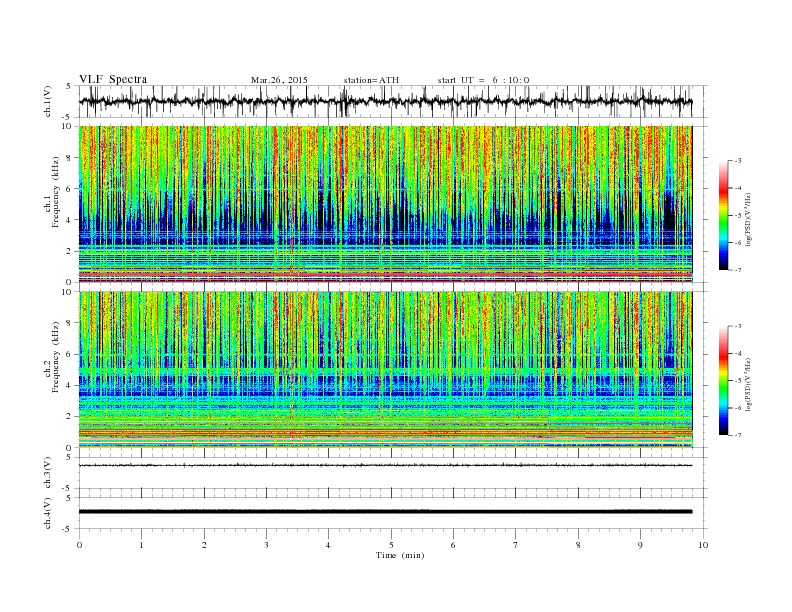Click time axis end tick label "10"

[703, 545]
